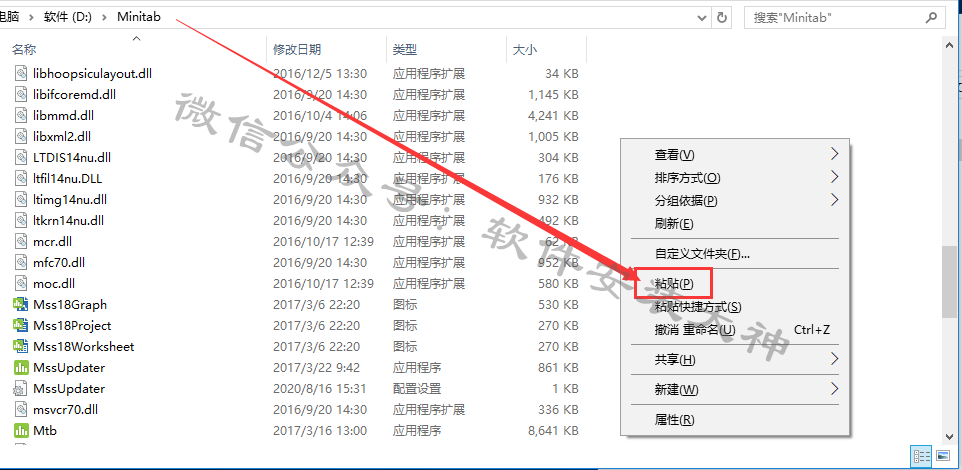962x470 pixels.
Task: Click the Mss18Project icon
Action: [21, 325]
